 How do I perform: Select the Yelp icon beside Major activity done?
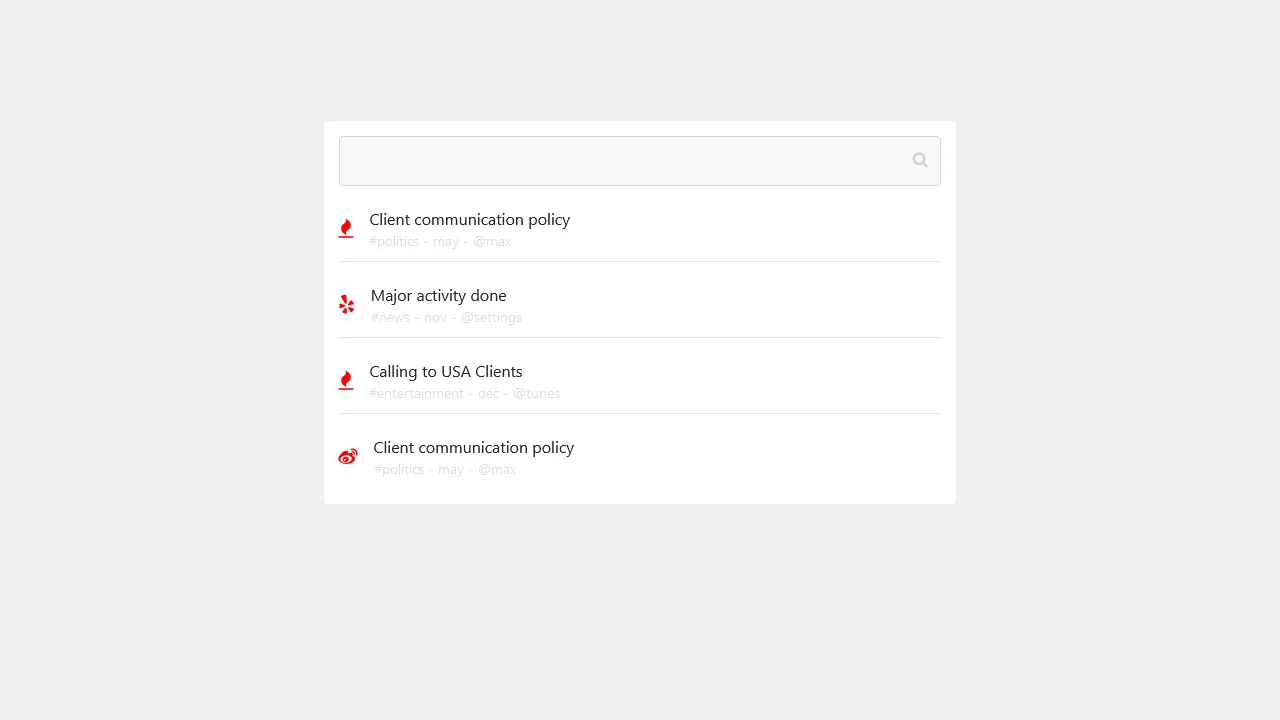click(346, 304)
